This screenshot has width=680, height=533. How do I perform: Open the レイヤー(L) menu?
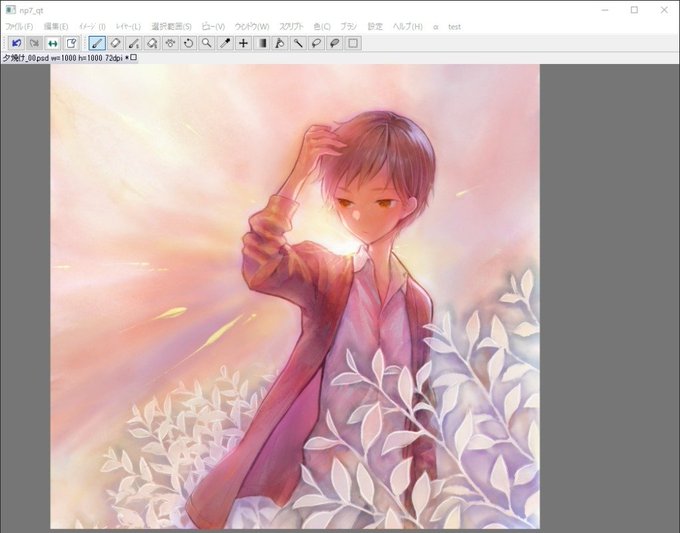point(128,27)
